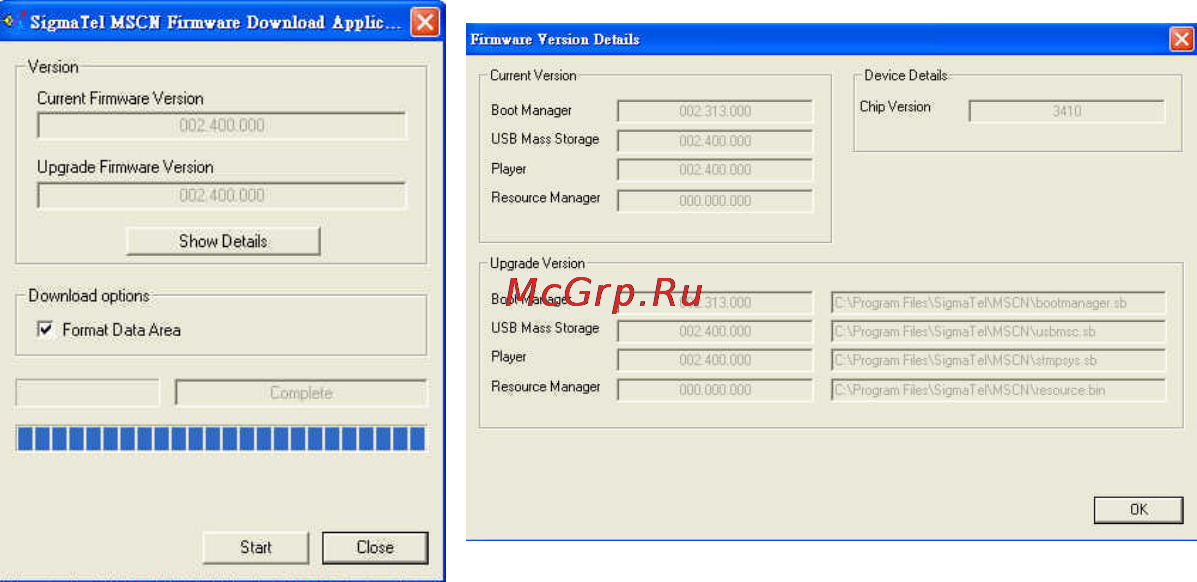Click the Current Firmware Version field
This screenshot has height=582, width=1197.
pos(222,125)
